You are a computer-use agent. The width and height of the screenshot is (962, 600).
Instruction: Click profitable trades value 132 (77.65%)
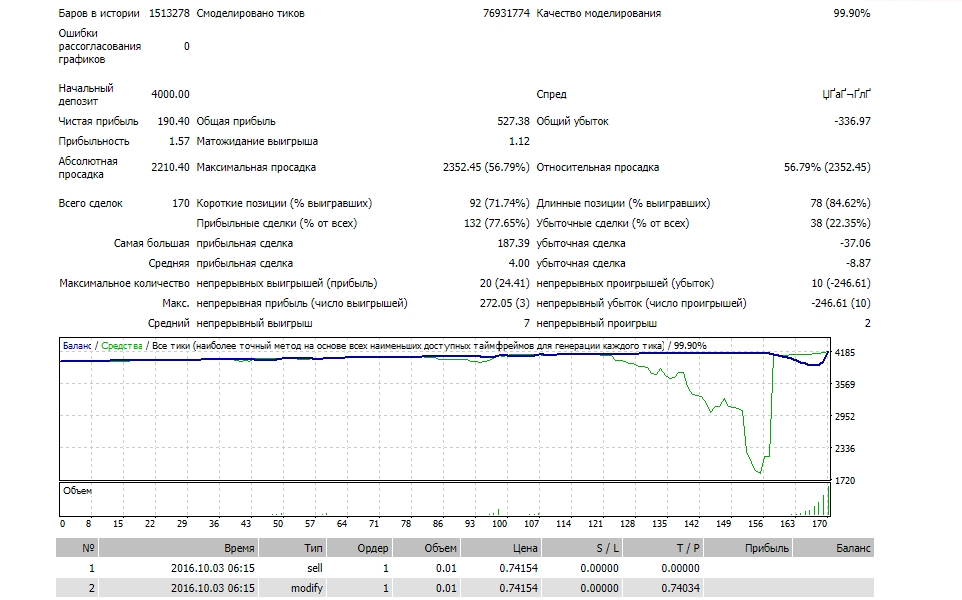point(497,223)
